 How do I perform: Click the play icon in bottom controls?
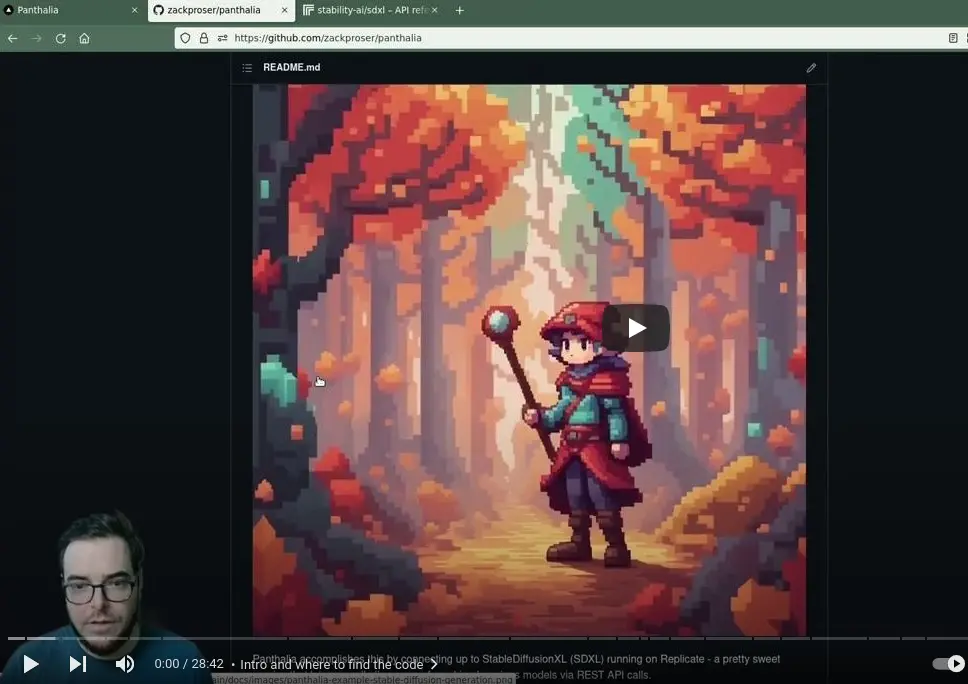[x=30, y=664]
